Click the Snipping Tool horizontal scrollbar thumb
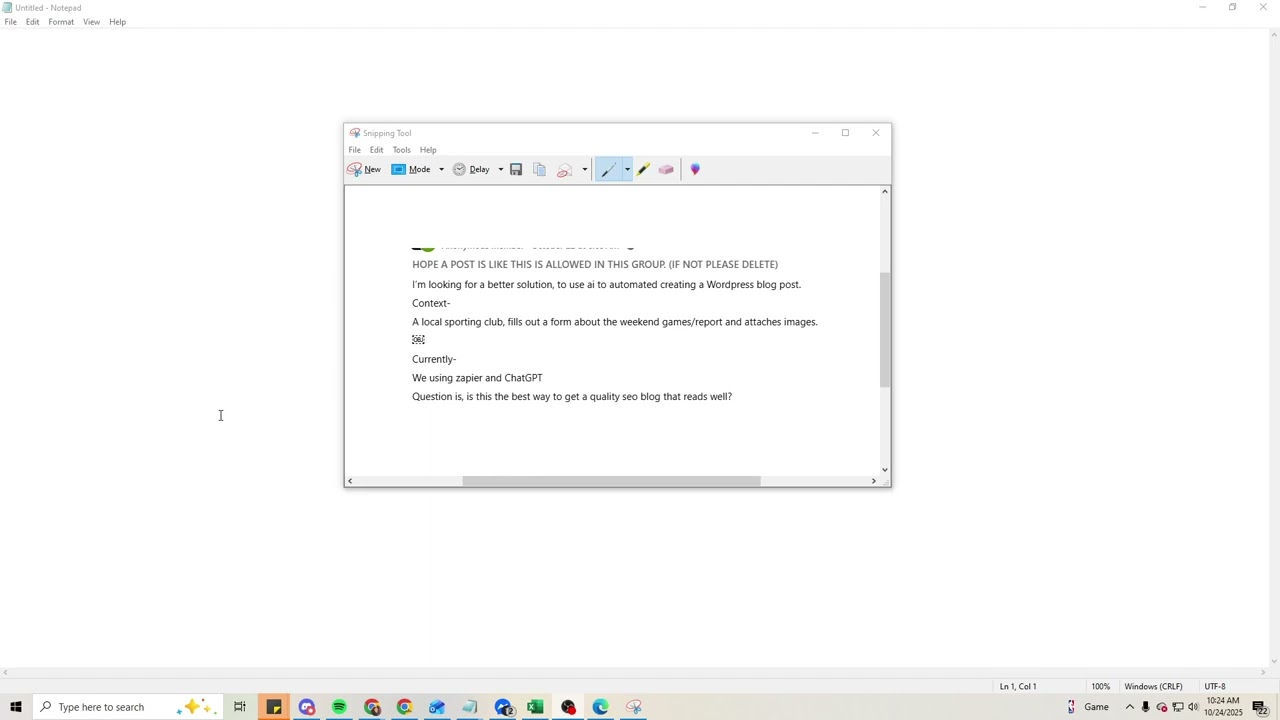The height and width of the screenshot is (720, 1280). point(611,481)
